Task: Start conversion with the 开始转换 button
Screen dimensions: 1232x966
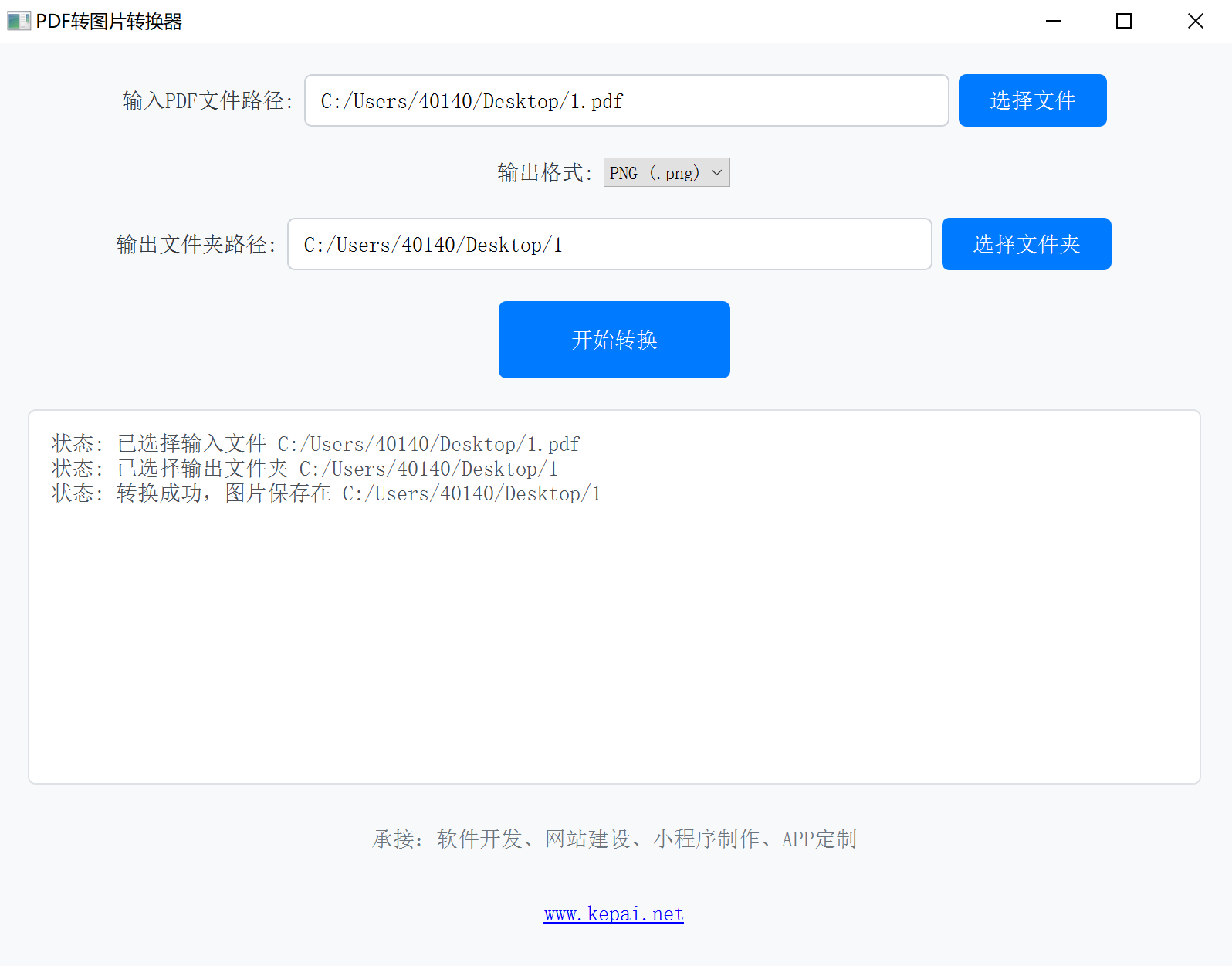Action: coord(614,340)
